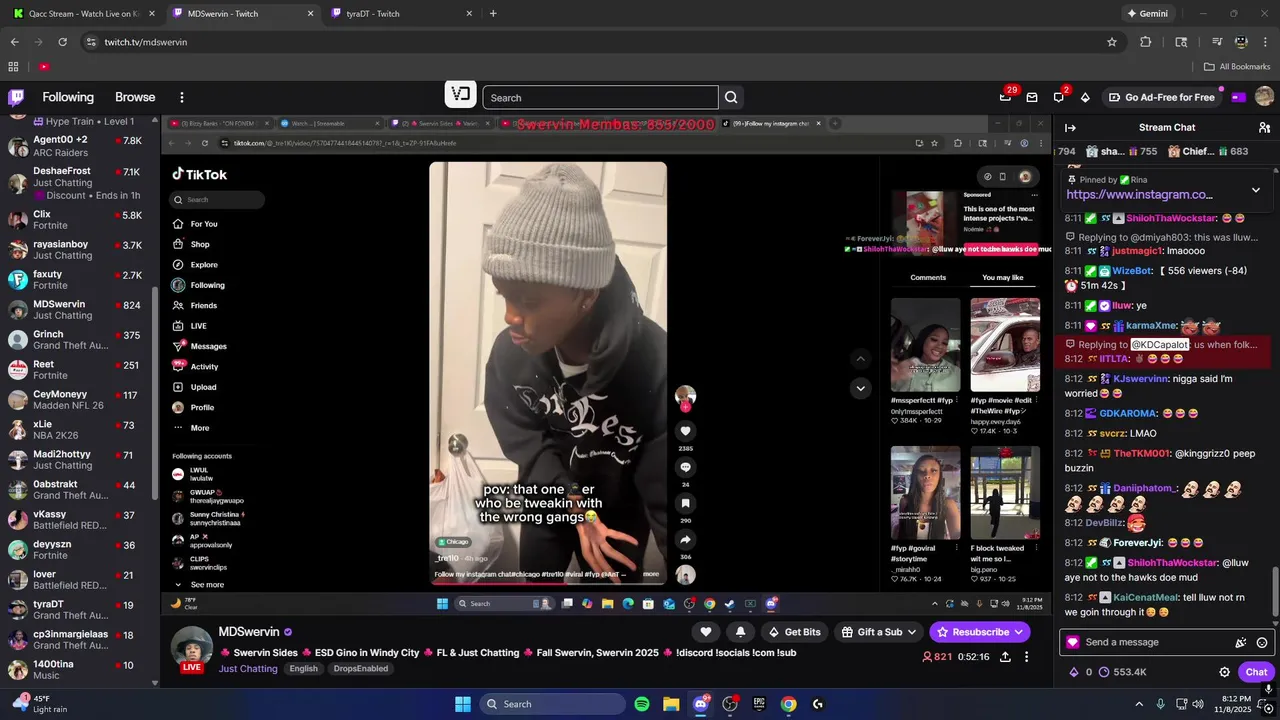This screenshot has width=1280, height=720.
Task: Open MDSwervin channel avatar with LIVE badge
Action: [x=192, y=648]
